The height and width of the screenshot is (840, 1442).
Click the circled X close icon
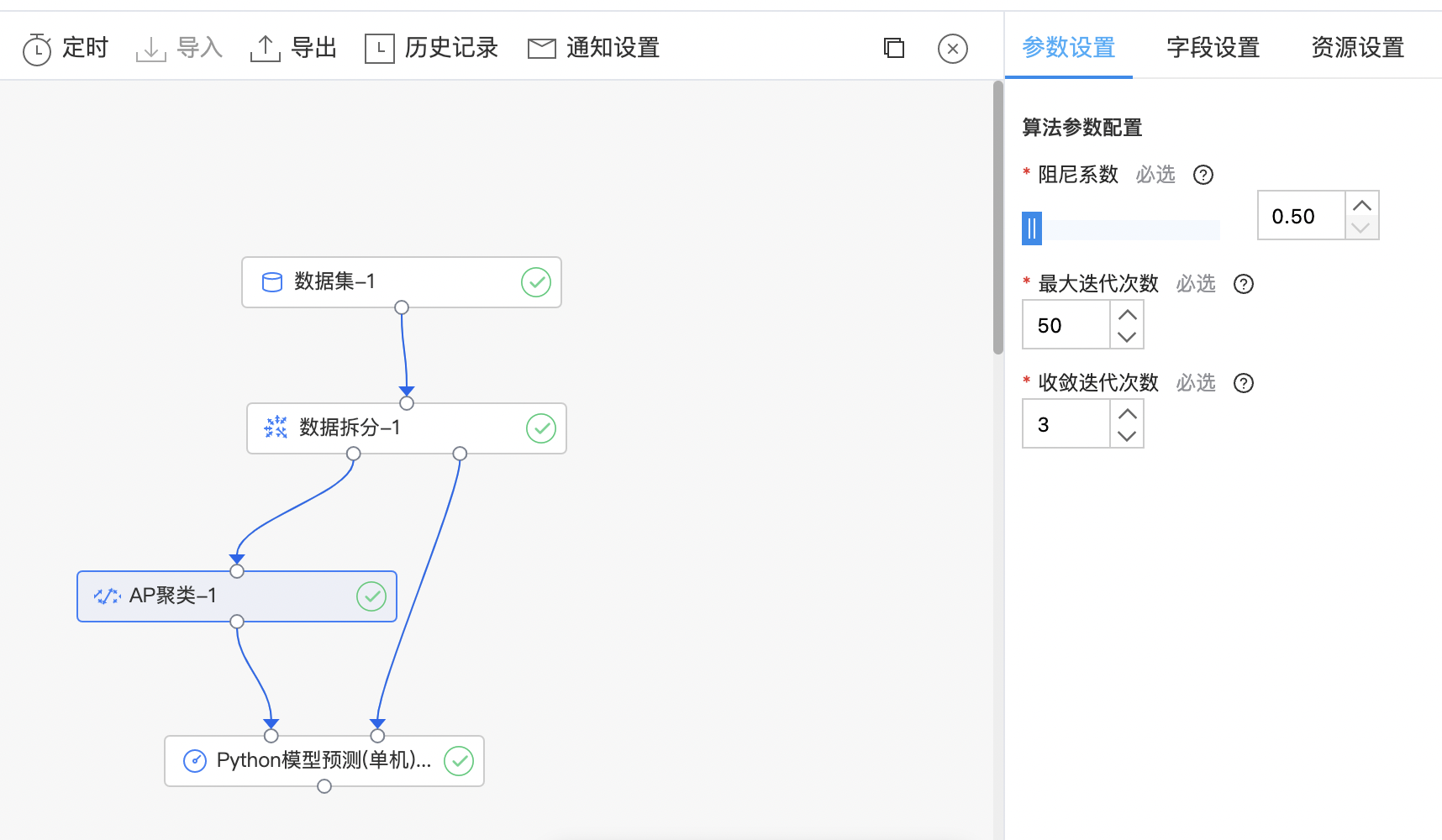tap(952, 49)
